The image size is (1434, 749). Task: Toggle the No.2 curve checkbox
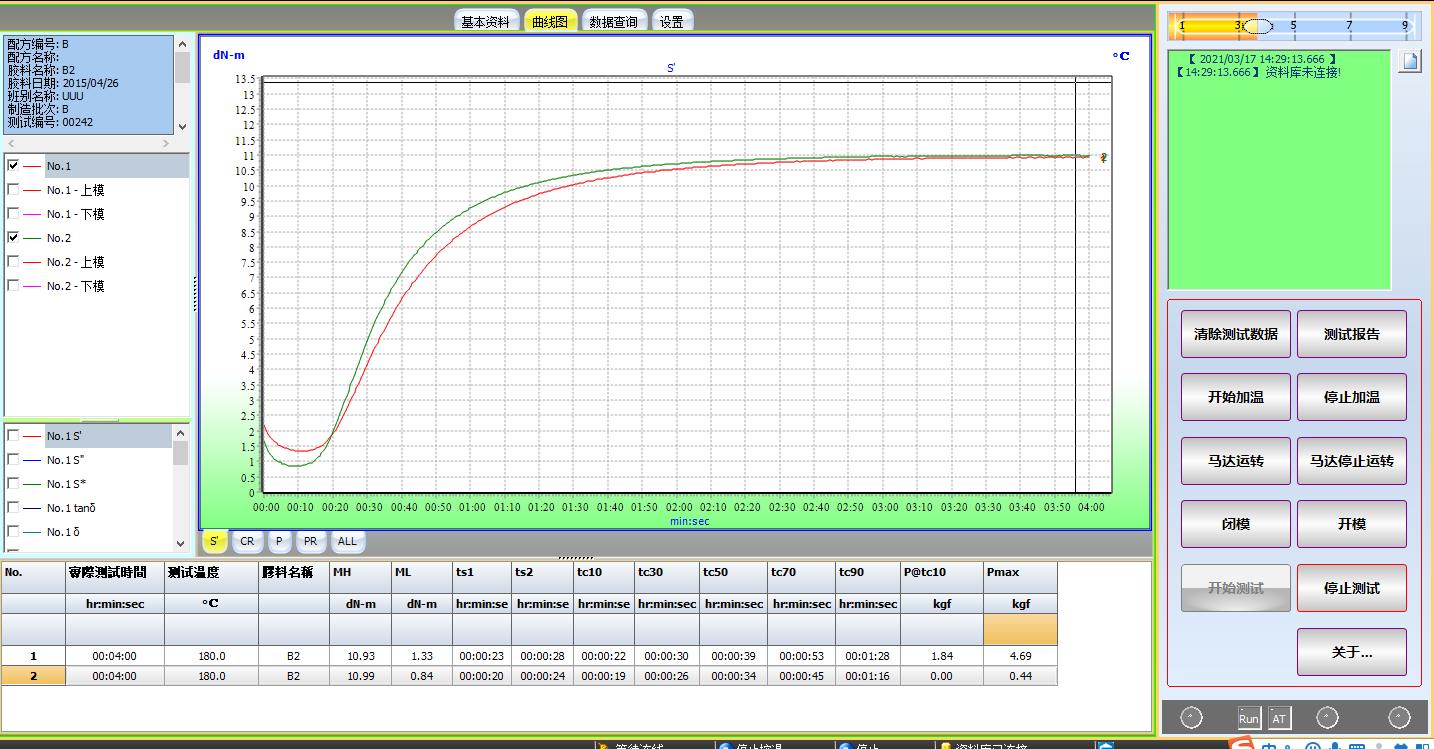pos(13,238)
